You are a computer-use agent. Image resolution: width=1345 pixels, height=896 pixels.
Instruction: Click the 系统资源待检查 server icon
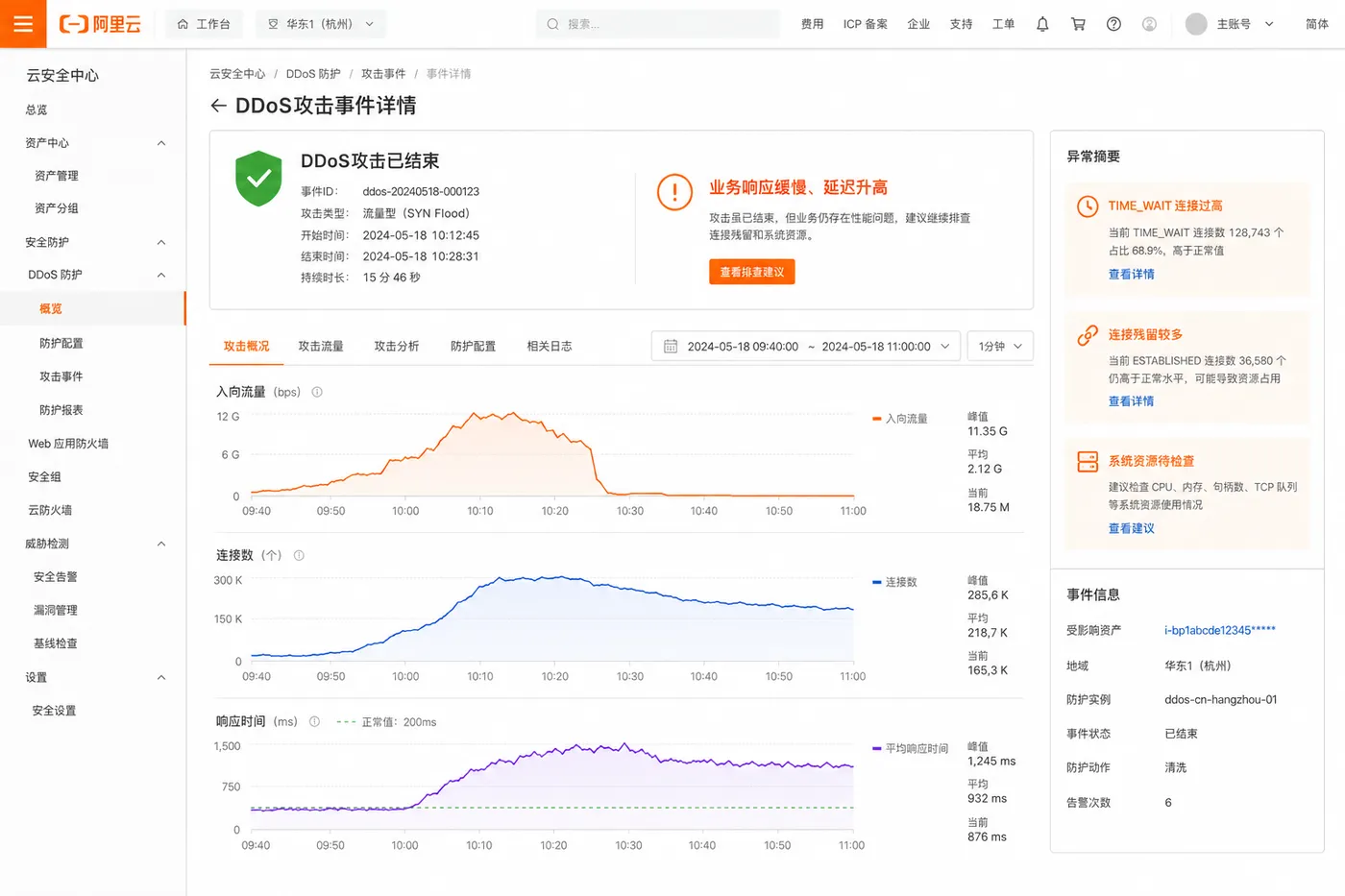[1088, 462]
